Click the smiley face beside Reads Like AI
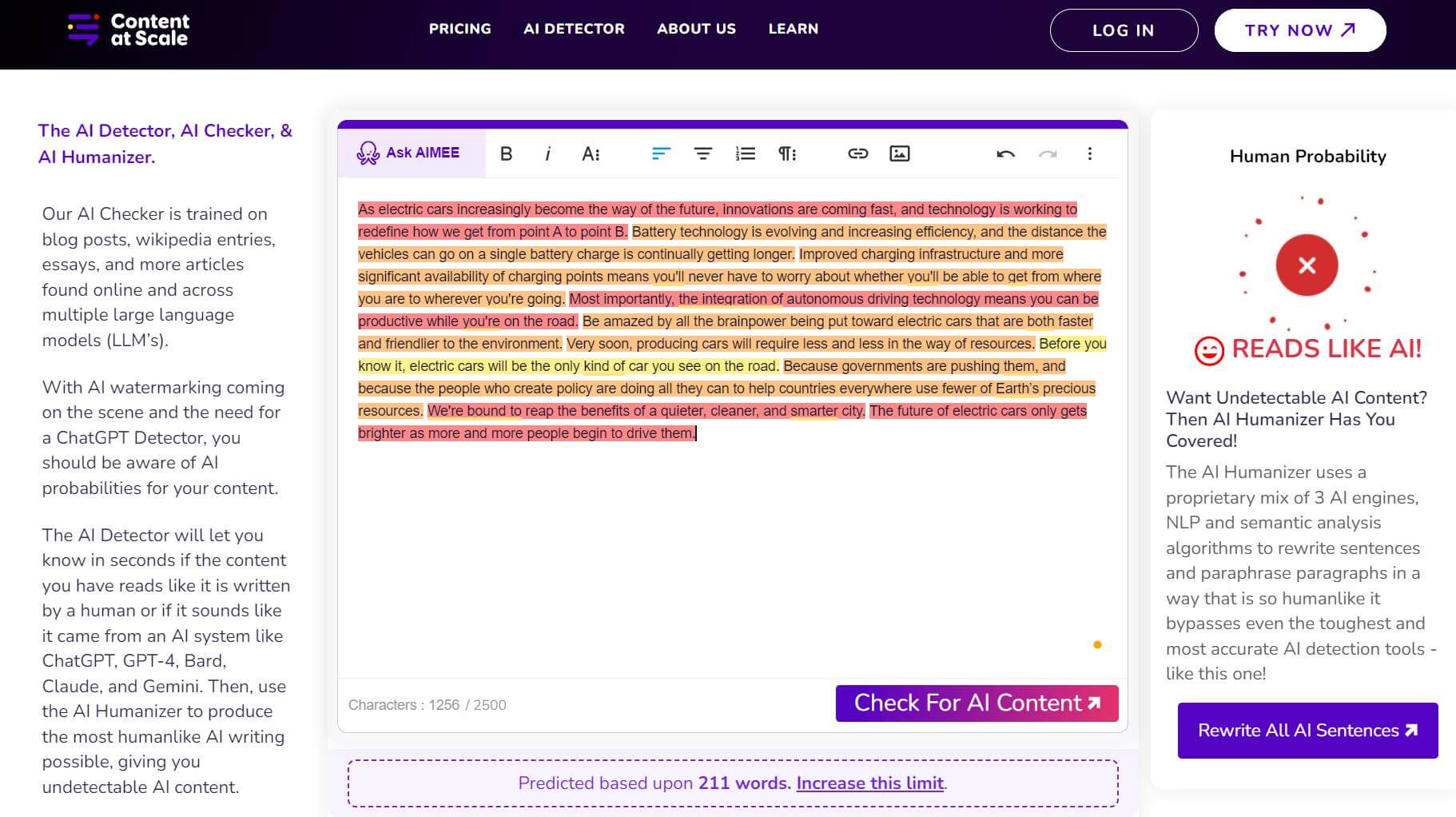This screenshot has height=817, width=1456. 1209,350
